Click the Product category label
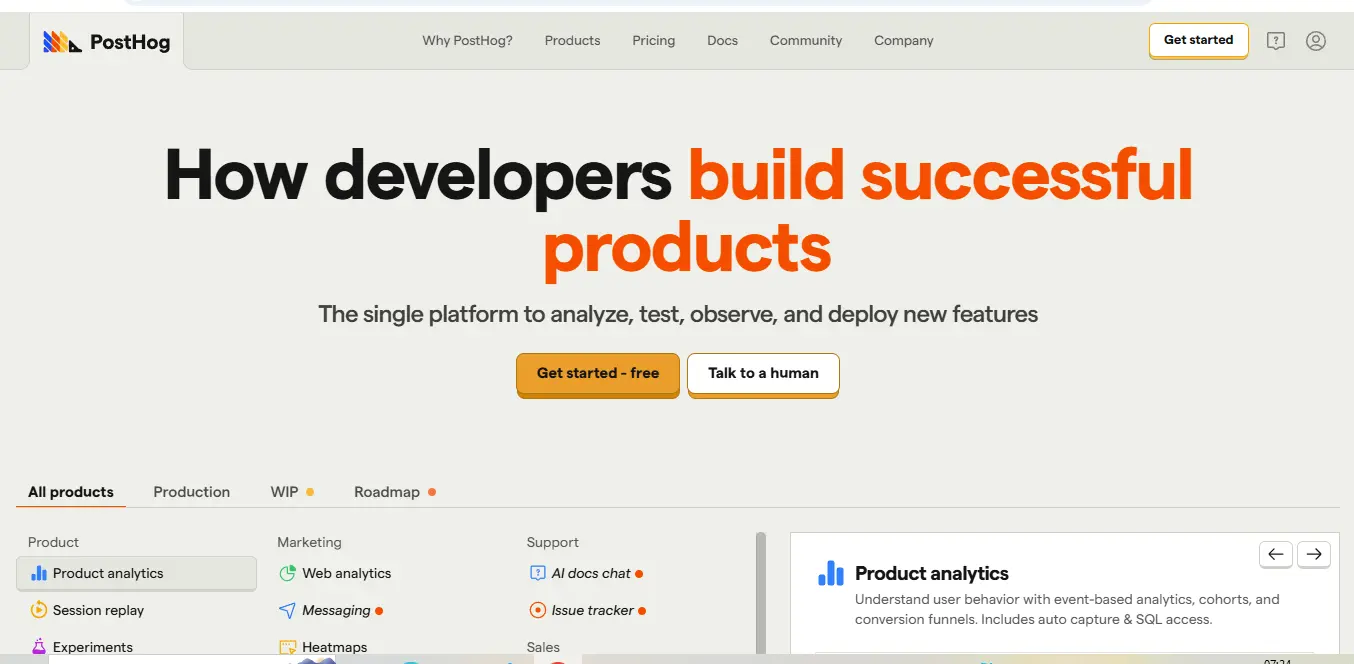The width and height of the screenshot is (1354, 664). point(53,542)
